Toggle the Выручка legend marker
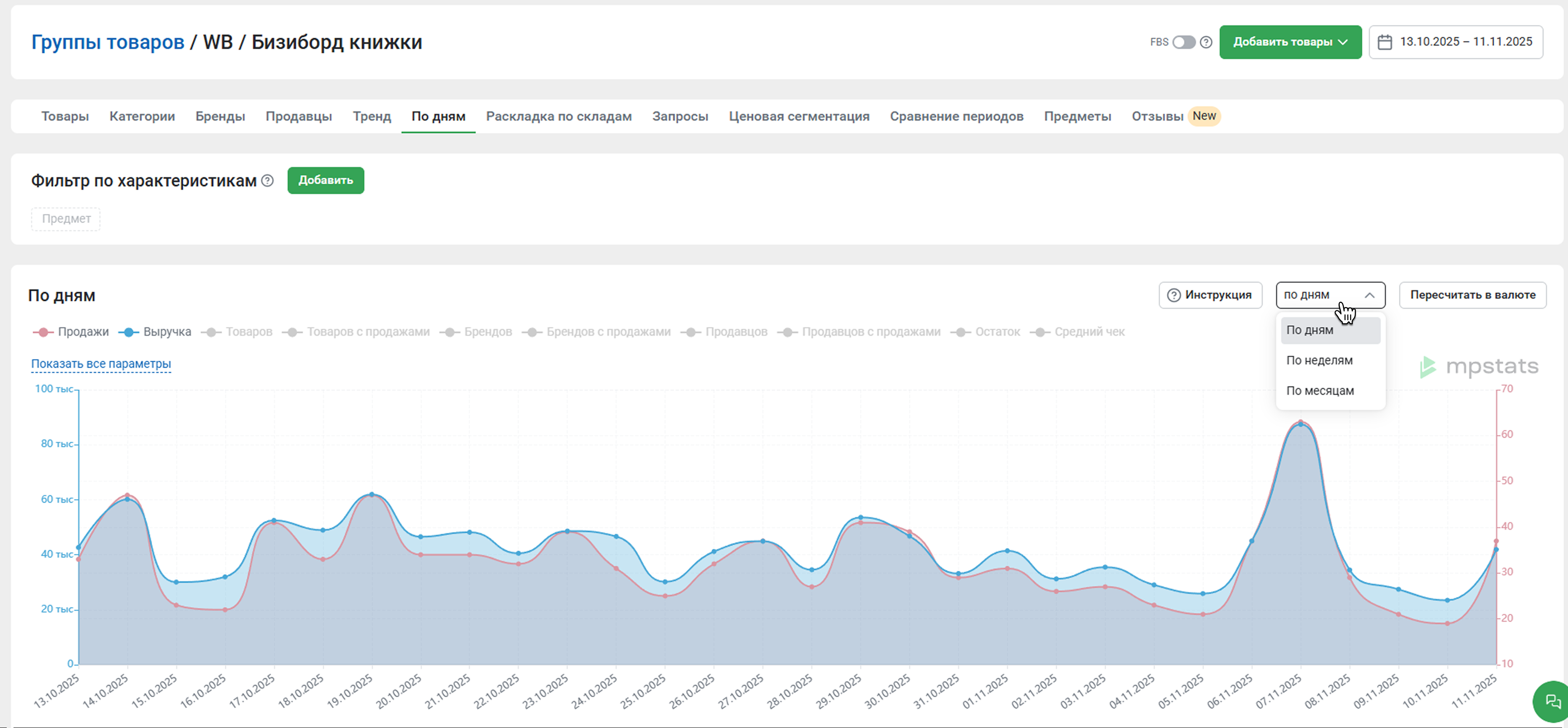This screenshot has width=1568, height=728. [129, 332]
